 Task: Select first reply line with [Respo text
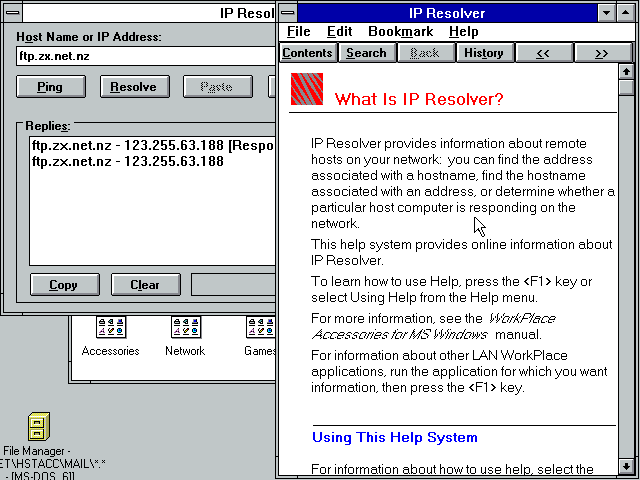click(153, 145)
